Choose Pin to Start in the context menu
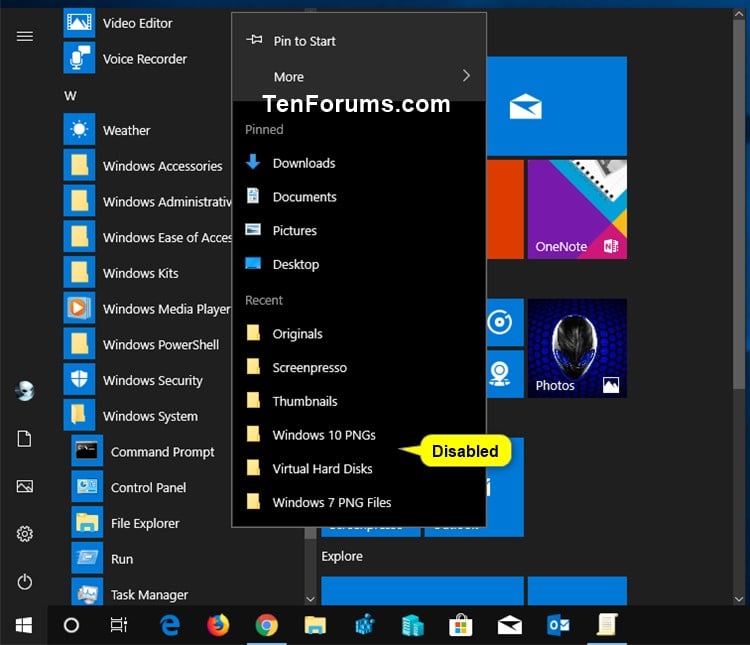This screenshot has height=645, width=750. pyautogui.click(x=359, y=41)
